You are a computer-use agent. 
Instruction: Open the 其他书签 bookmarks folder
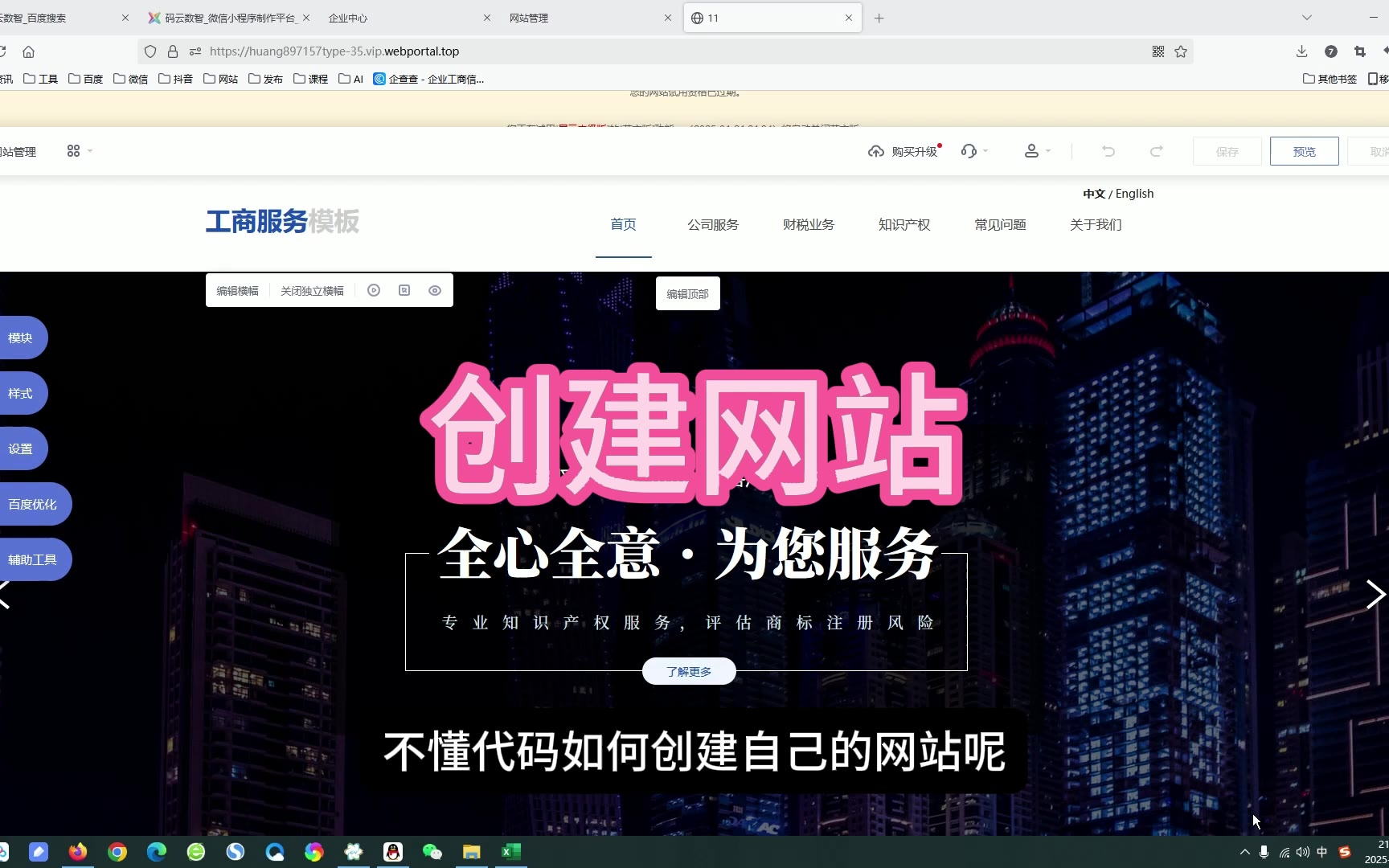point(1330,79)
